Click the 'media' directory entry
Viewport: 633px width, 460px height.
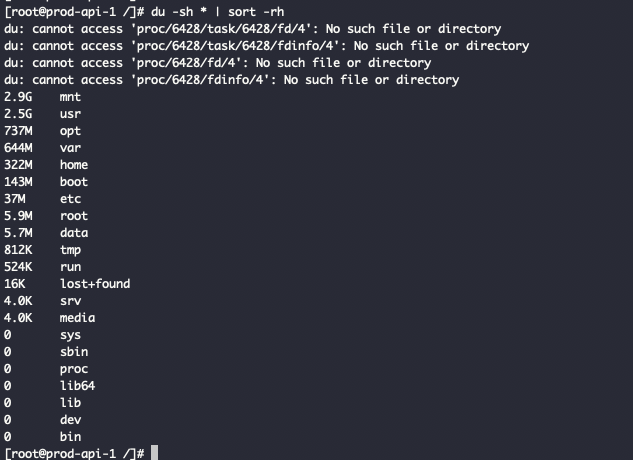coord(78,318)
